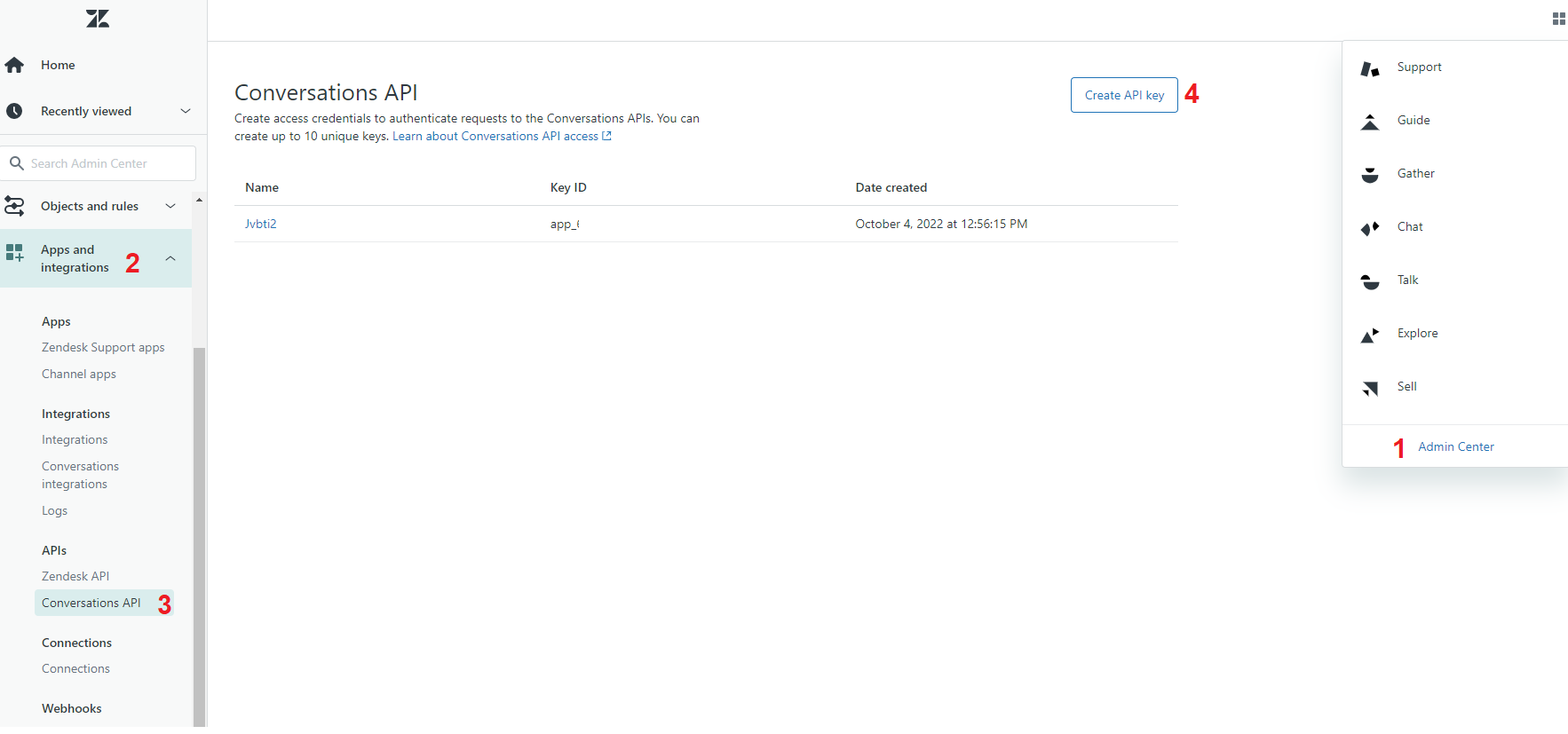The height and width of the screenshot is (734, 1568).
Task: Expand the Recently viewed chevron
Action: tap(186, 111)
